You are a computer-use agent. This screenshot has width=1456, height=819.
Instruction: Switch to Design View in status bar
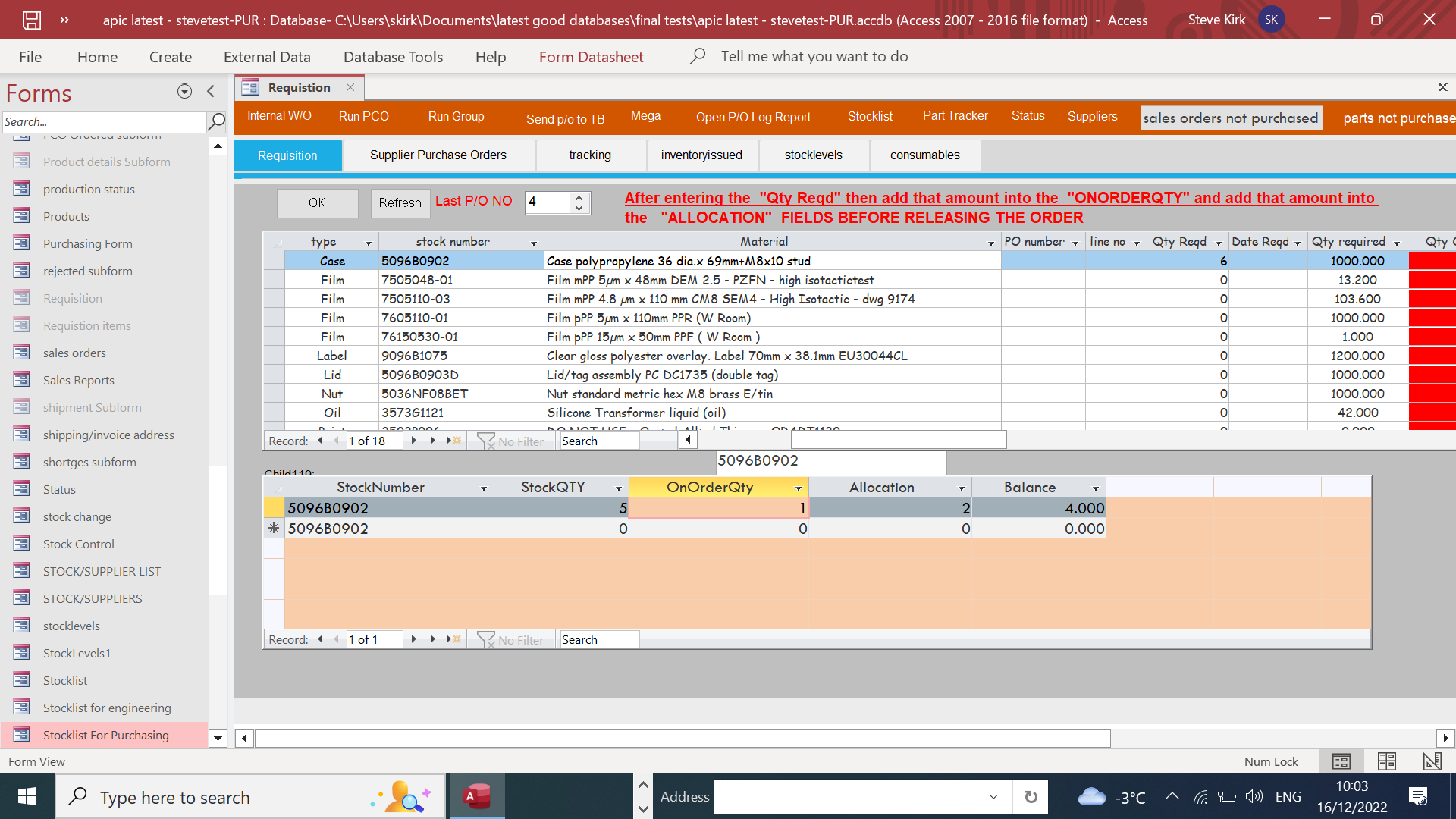(x=1432, y=761)
